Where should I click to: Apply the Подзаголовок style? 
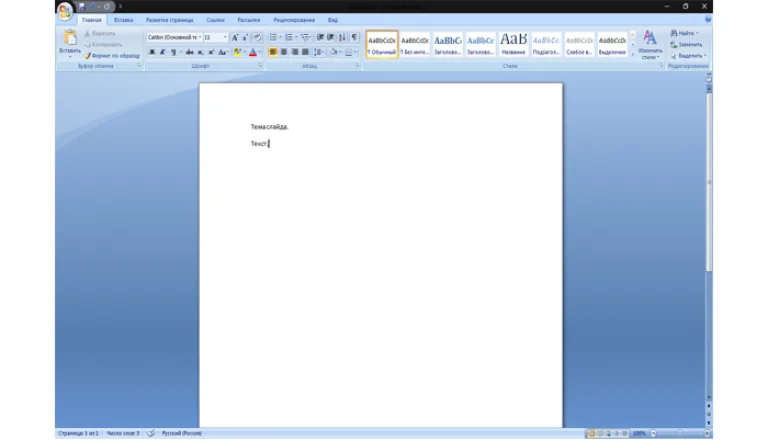(546, 45)
